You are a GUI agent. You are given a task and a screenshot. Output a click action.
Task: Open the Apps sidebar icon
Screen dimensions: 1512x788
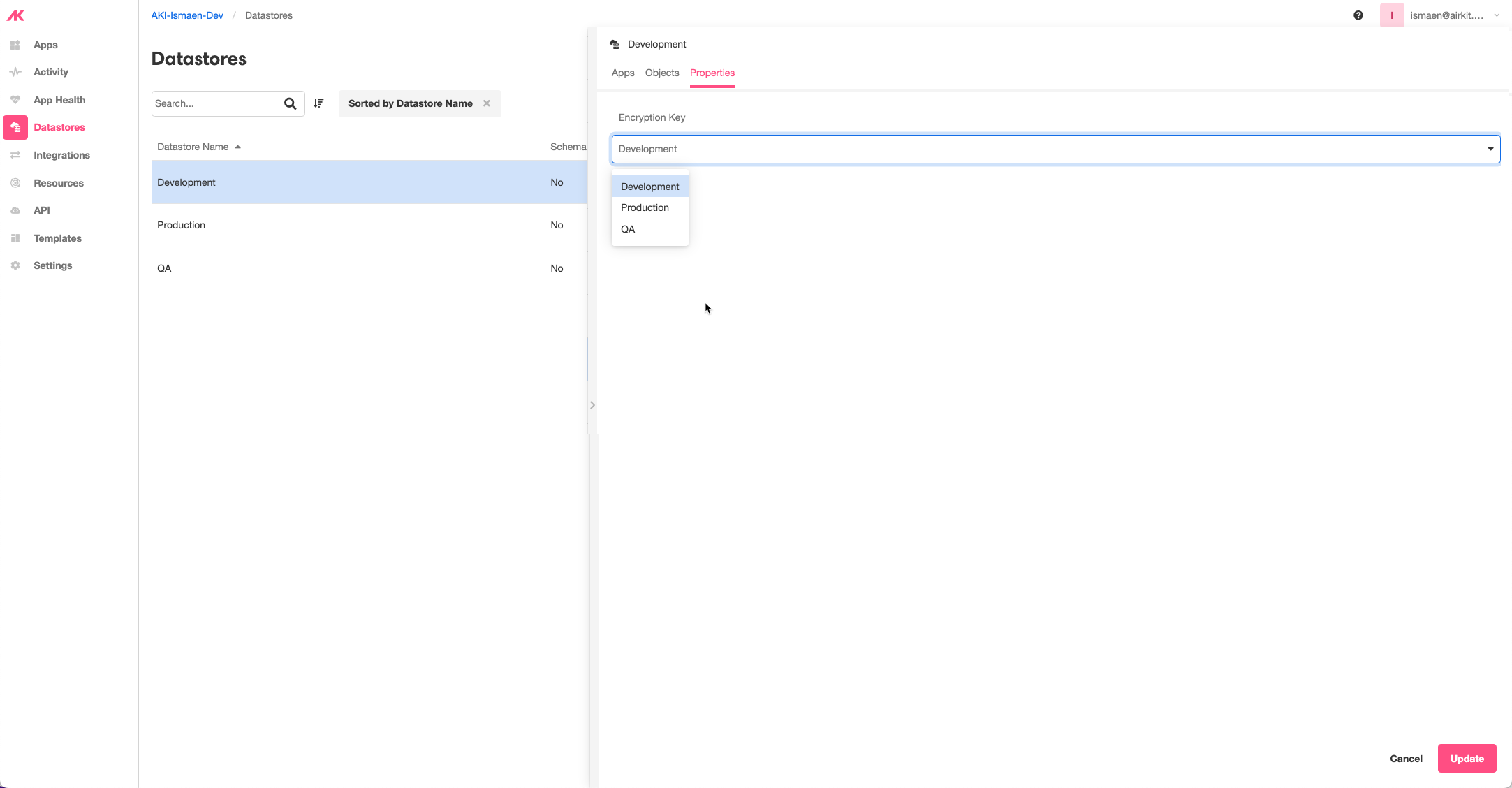[x=15, y=45]
